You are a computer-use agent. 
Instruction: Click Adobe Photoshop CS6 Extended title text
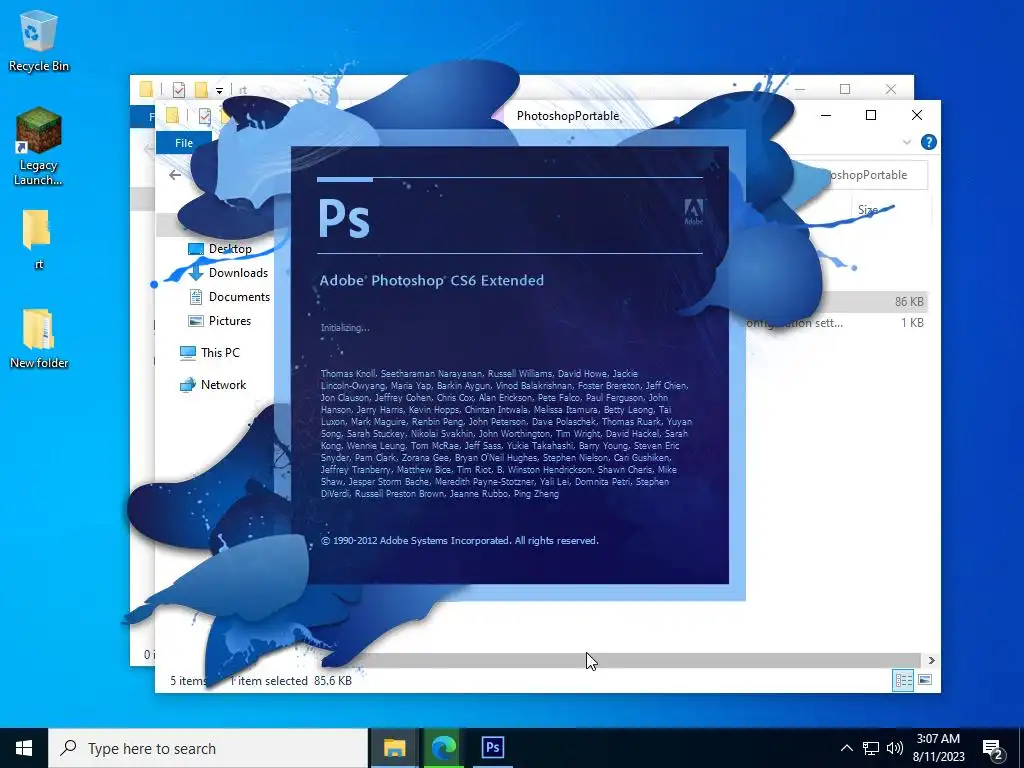pos(432,281)
